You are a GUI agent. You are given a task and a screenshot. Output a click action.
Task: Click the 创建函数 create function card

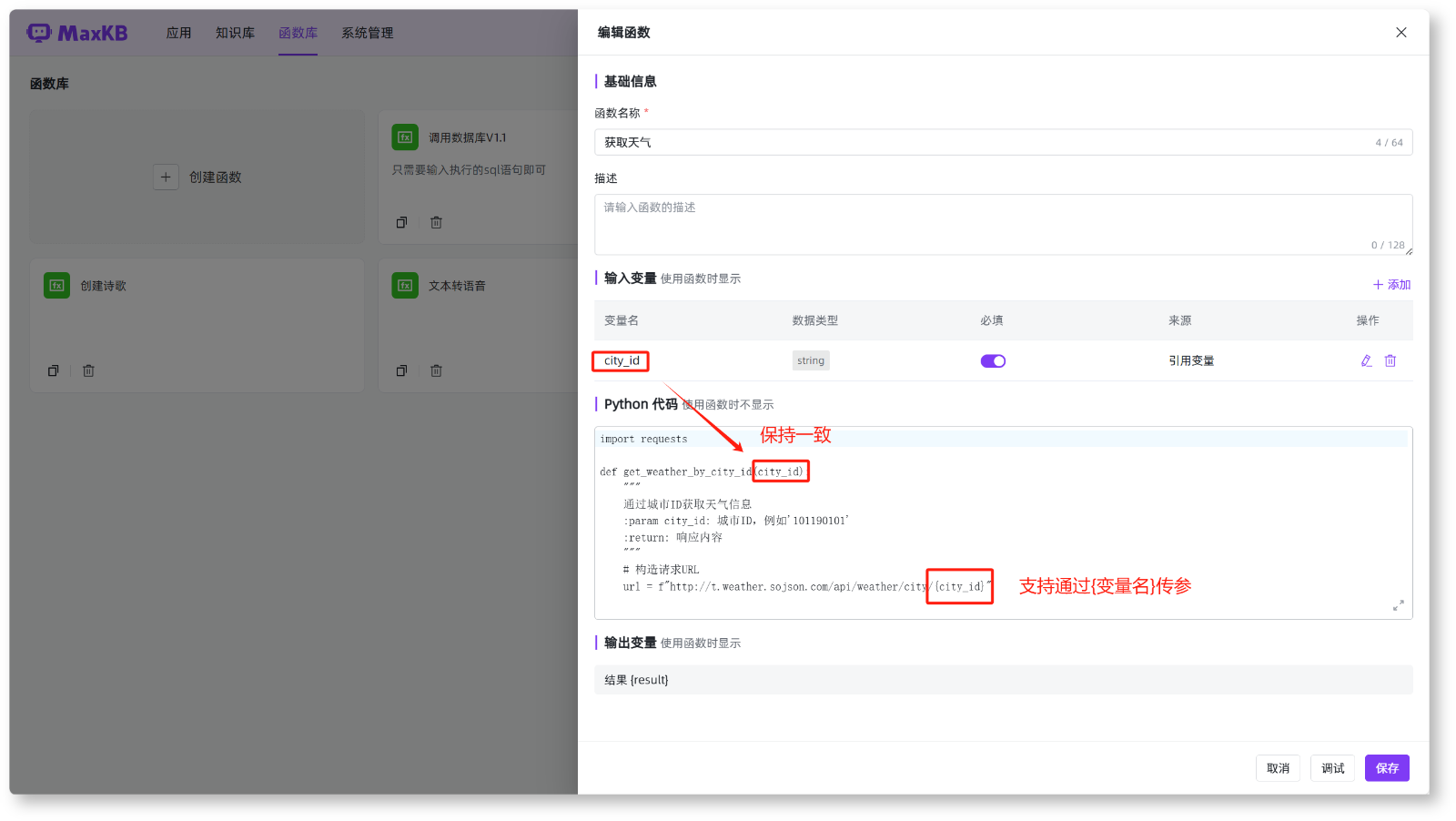197,177
